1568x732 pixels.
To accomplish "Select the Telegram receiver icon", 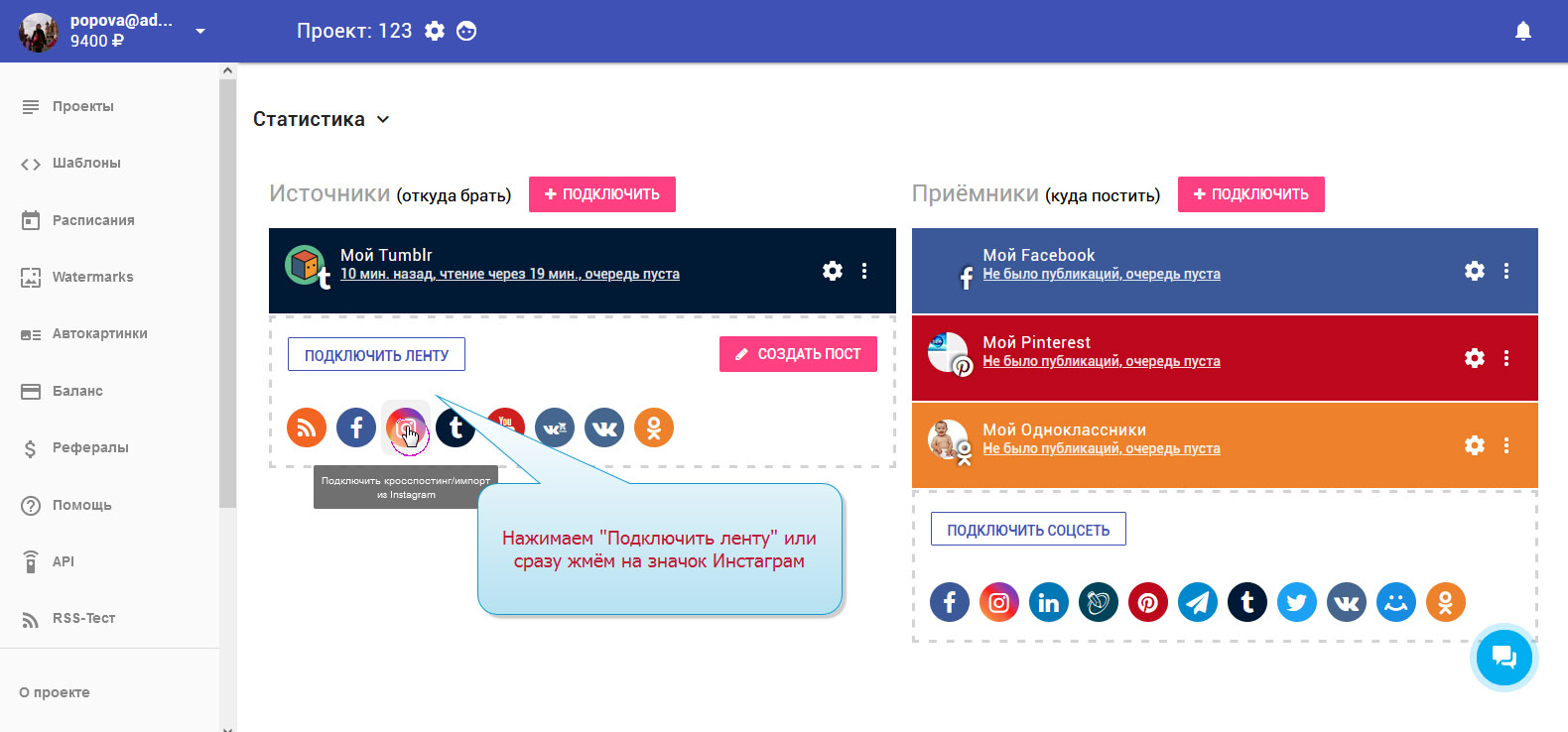I will point(1198,602).
